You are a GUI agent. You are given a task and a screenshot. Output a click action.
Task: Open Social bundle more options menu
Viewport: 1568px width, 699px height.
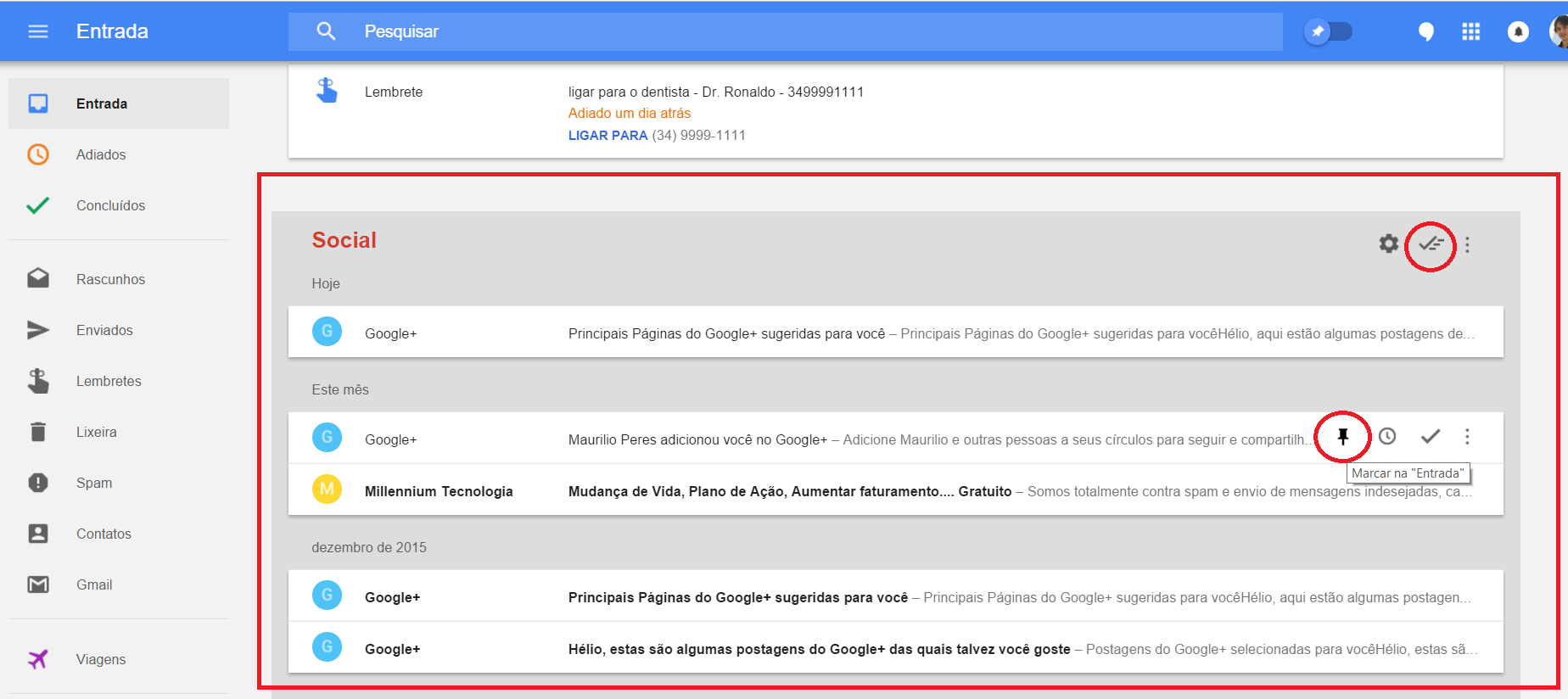[1467, 245]
